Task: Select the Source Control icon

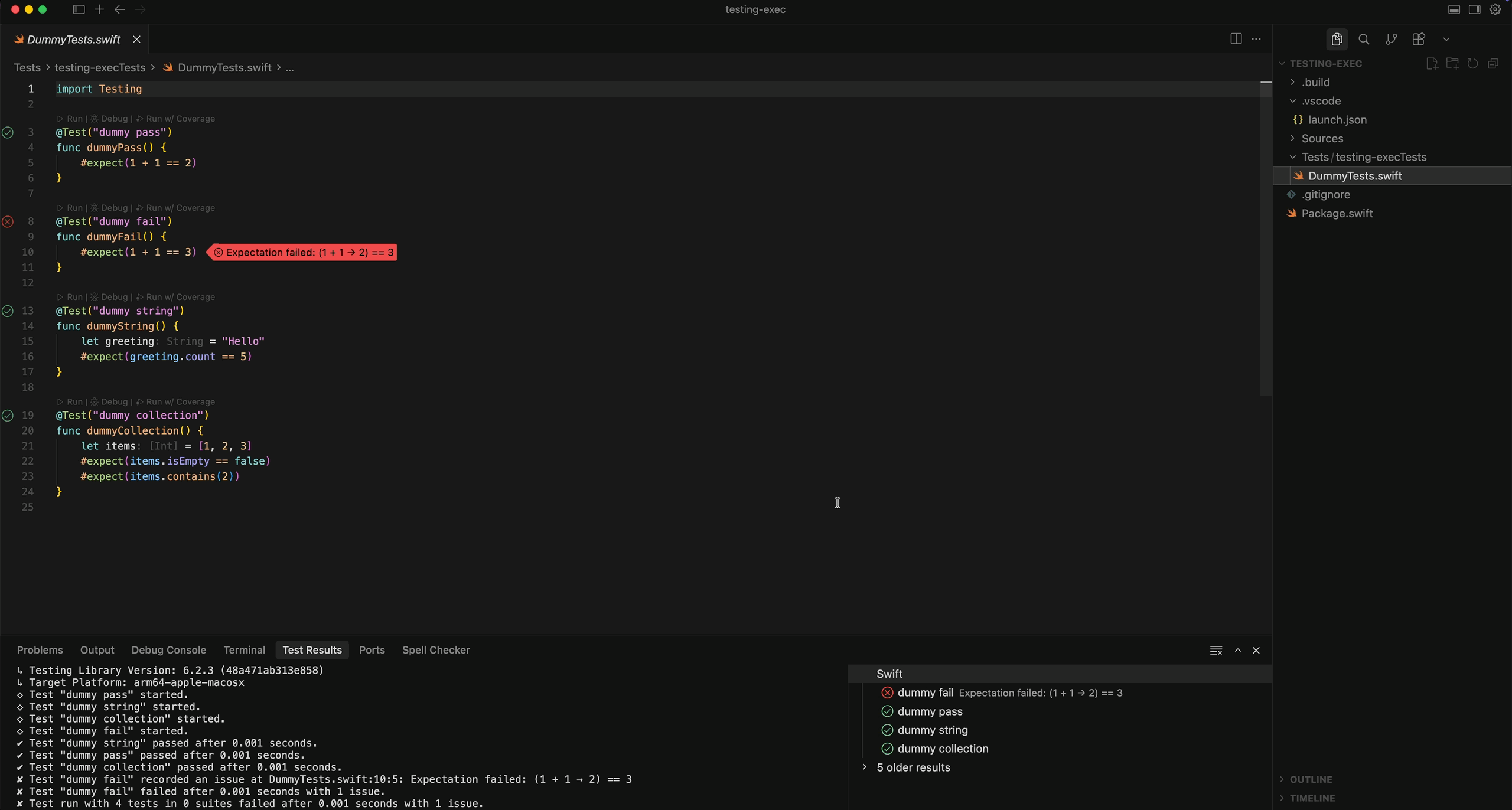Action: pyautogui.click(x=1391, y=39)
